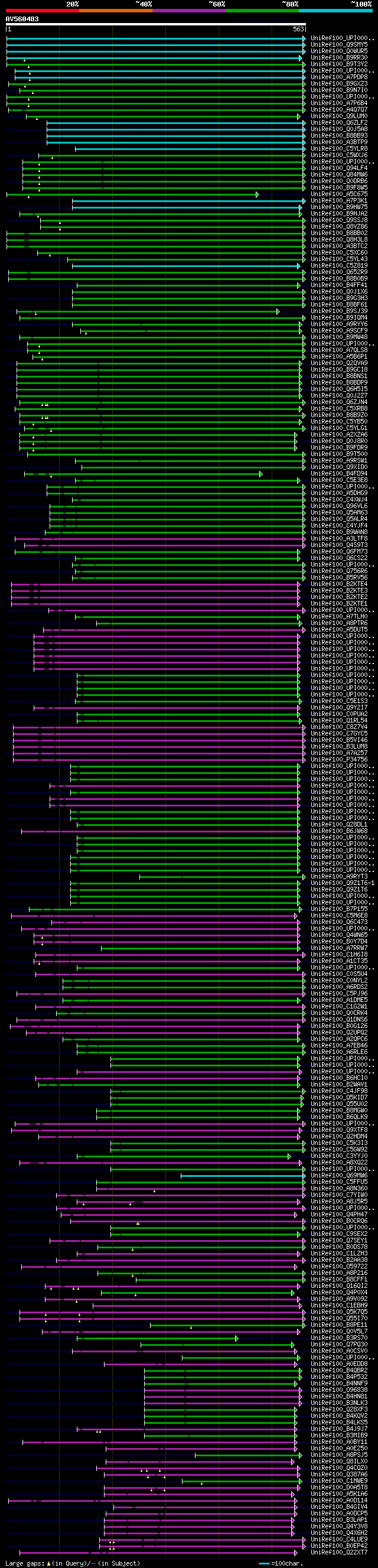Click the white query sequence bar

156,24
